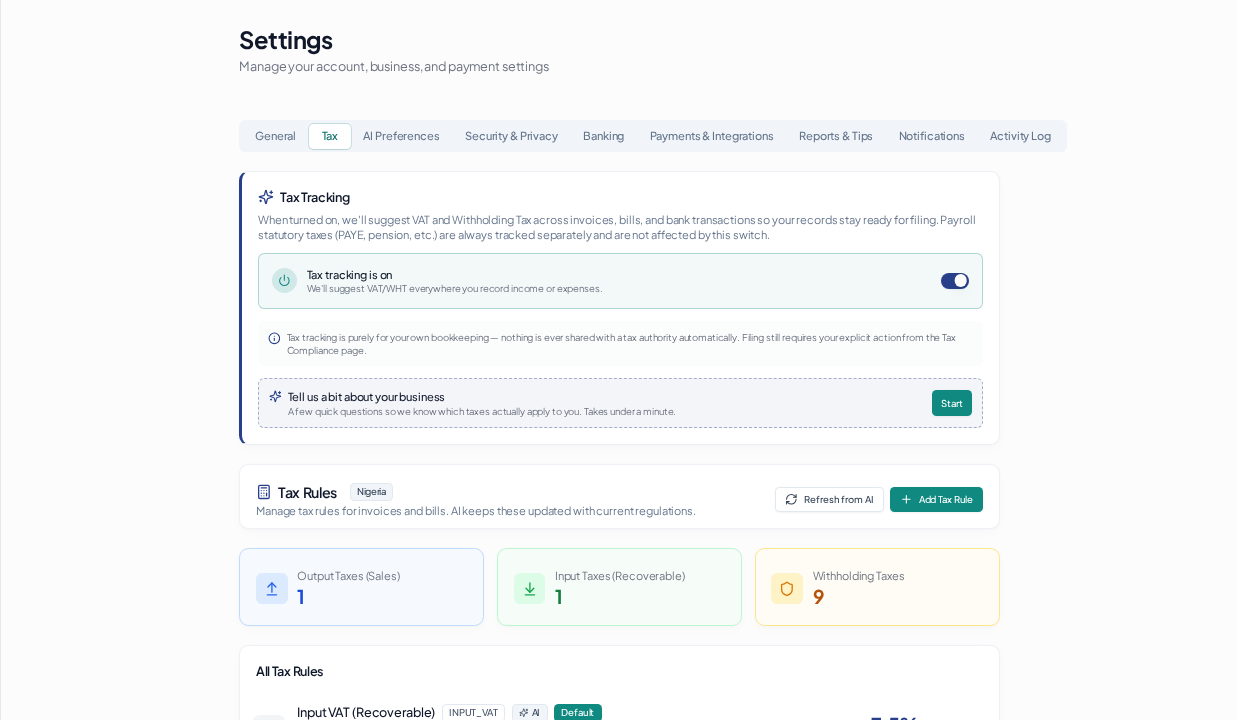Click the sparkle icon beside Tell us about your business
1237x720 pixels.
coord(276,397)
